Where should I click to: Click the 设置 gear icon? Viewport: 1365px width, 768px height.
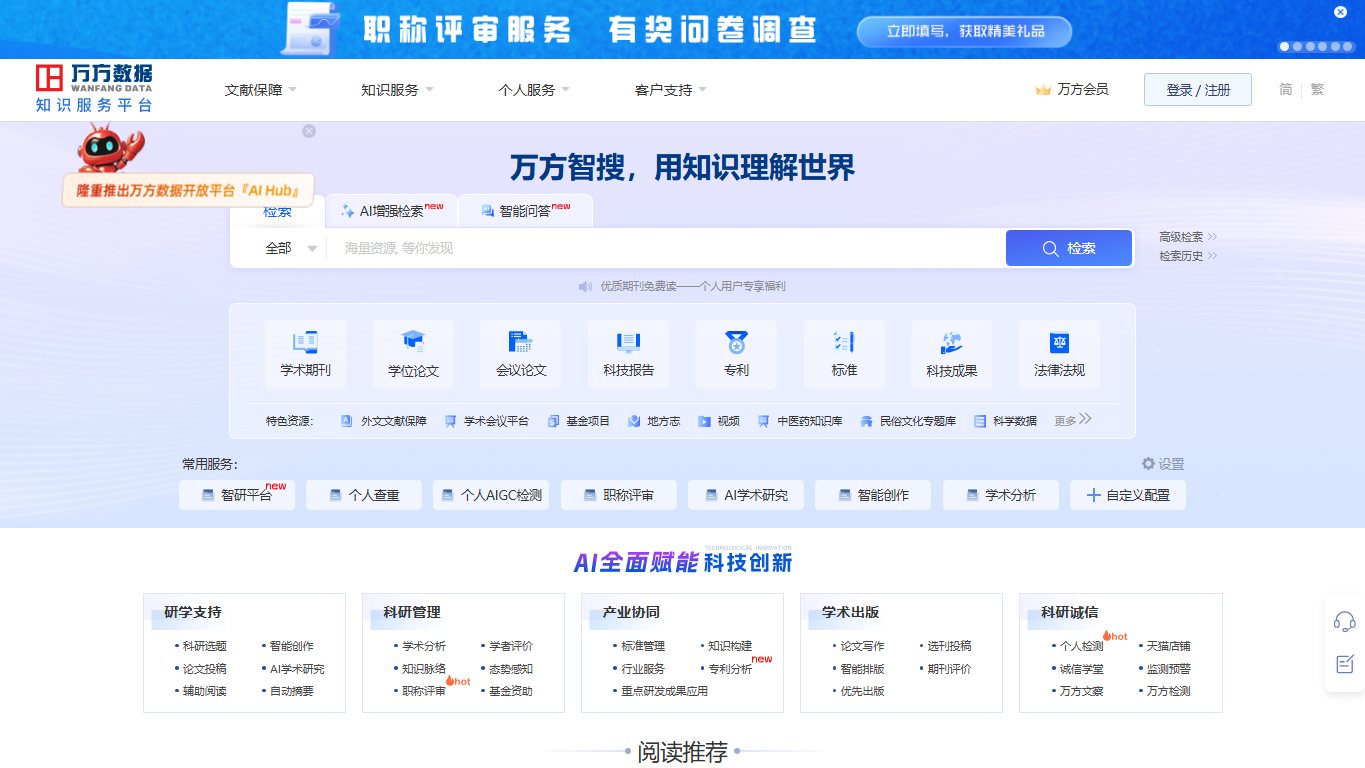(1148, 464)
